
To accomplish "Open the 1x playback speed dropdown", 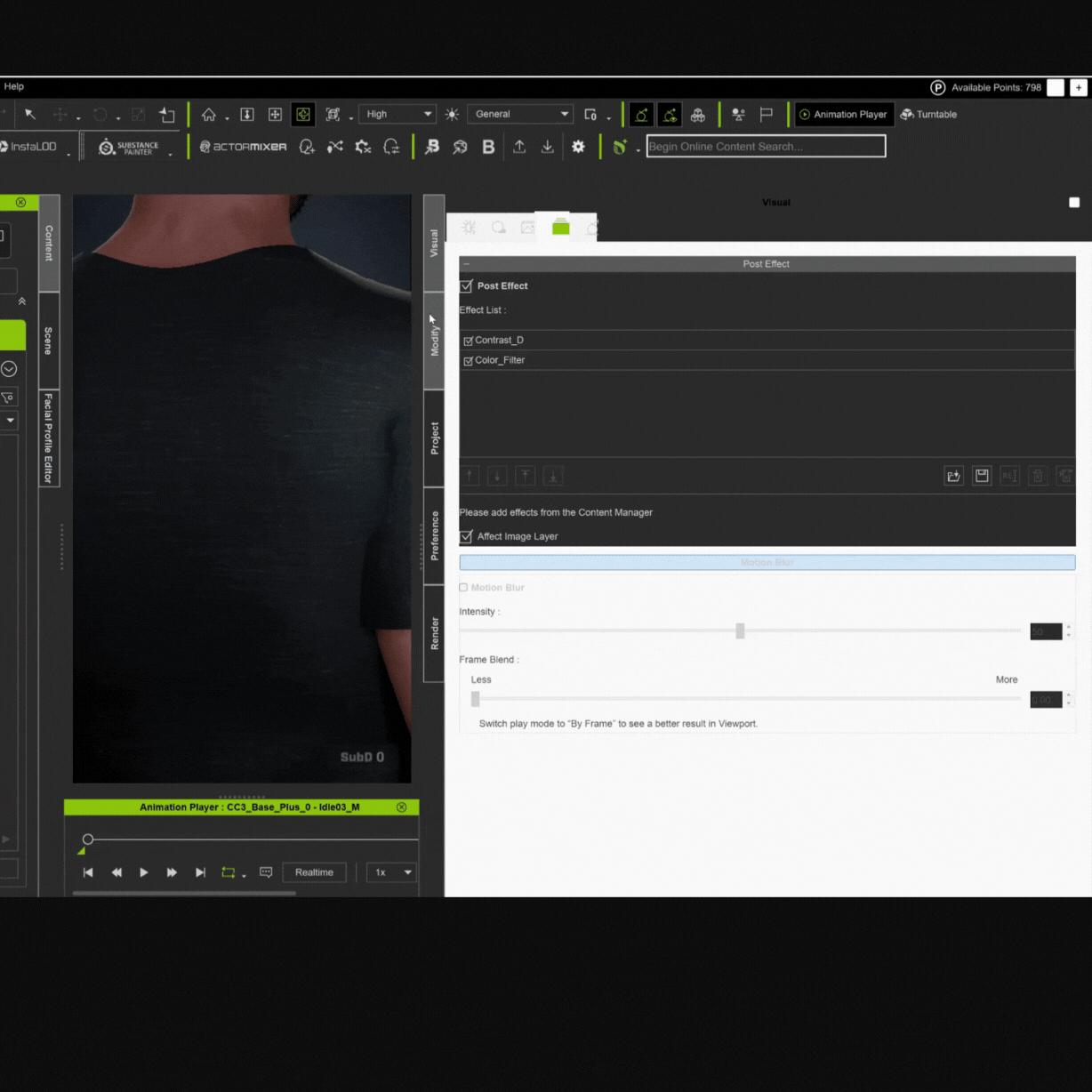I will point(391,872).
